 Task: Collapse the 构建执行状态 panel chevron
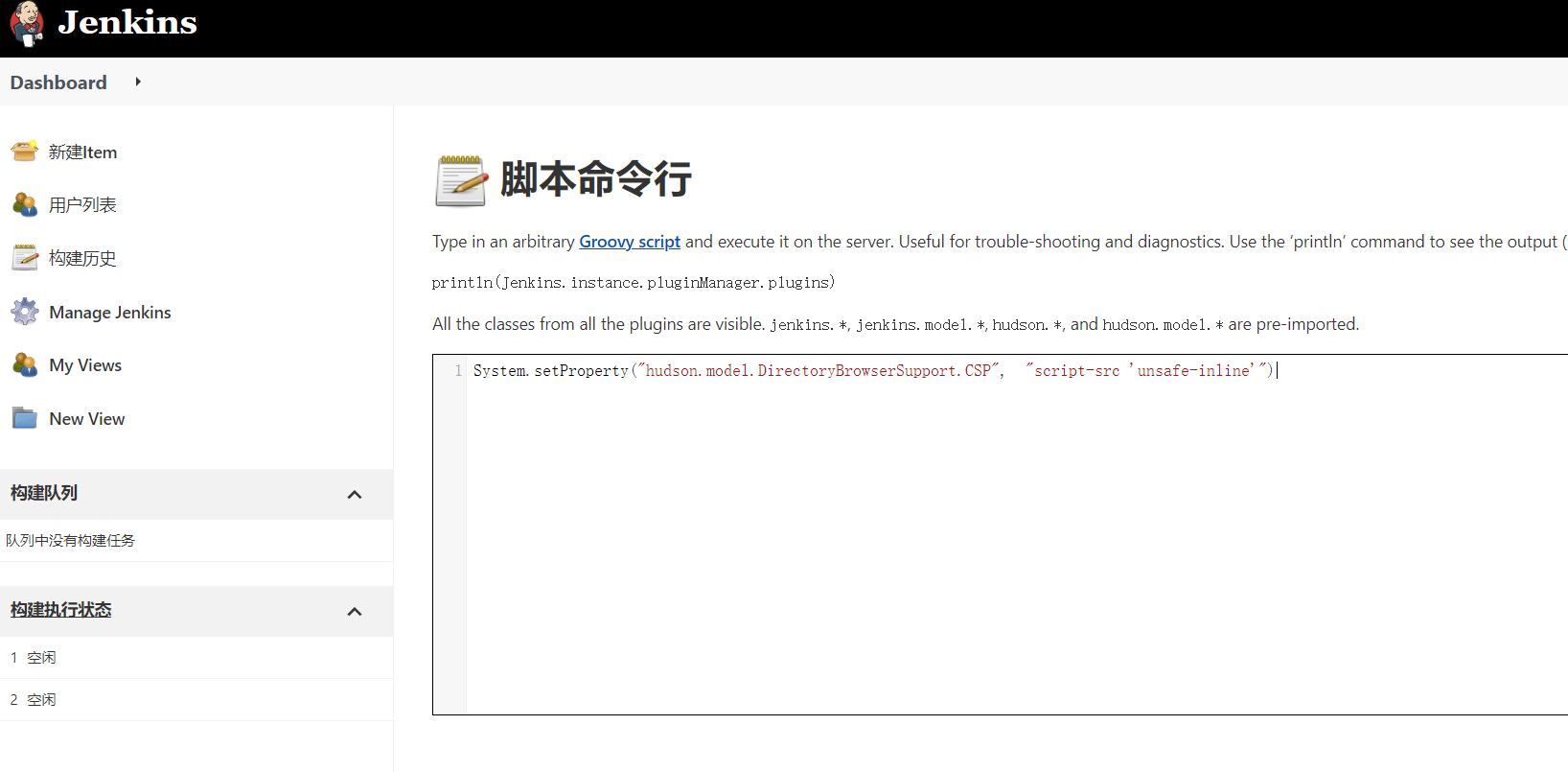(355, 612)
